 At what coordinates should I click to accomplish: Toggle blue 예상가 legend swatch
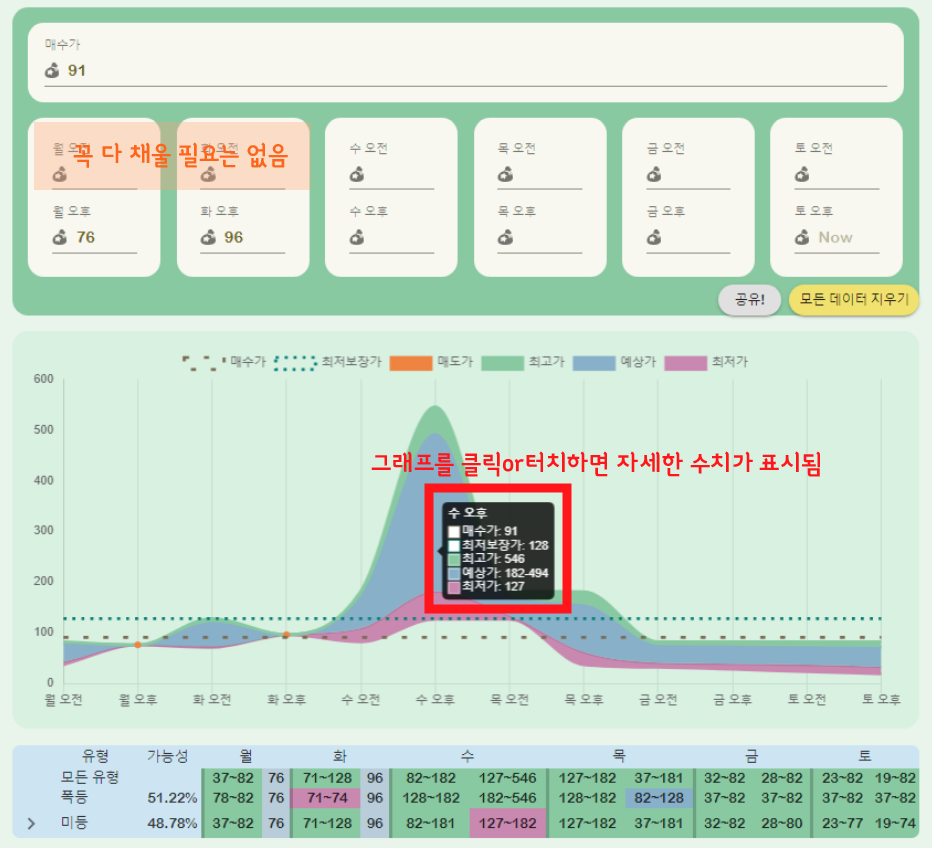(x=594, y=362)
